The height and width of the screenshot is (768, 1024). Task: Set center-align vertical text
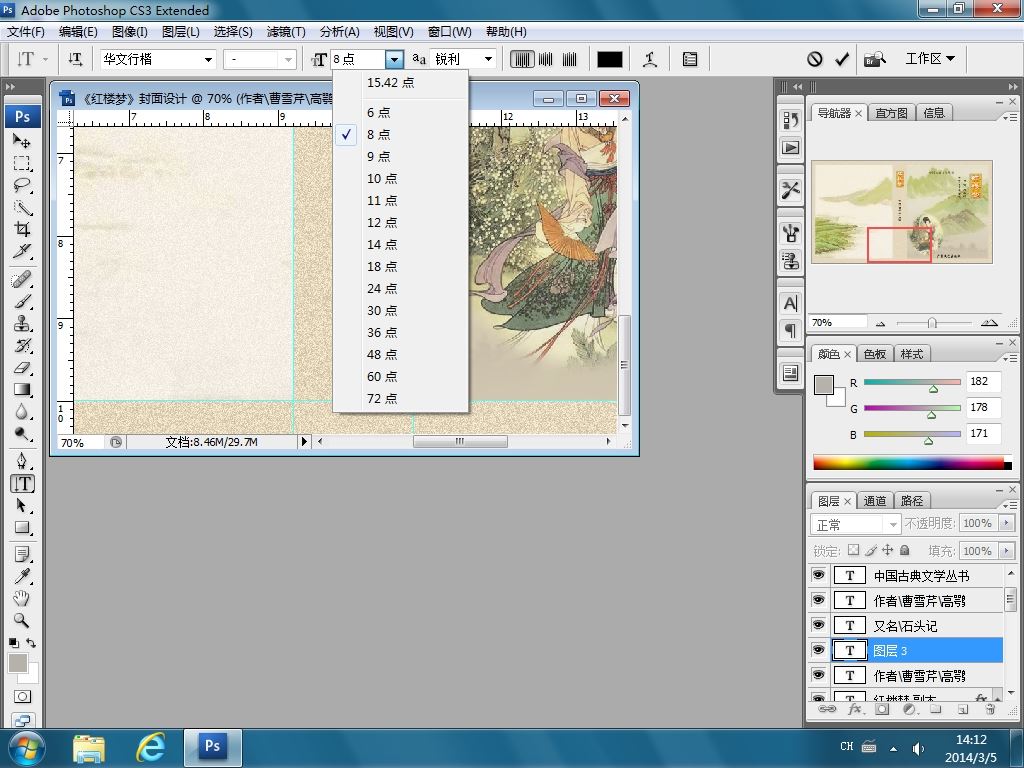[x=546, y=59]
